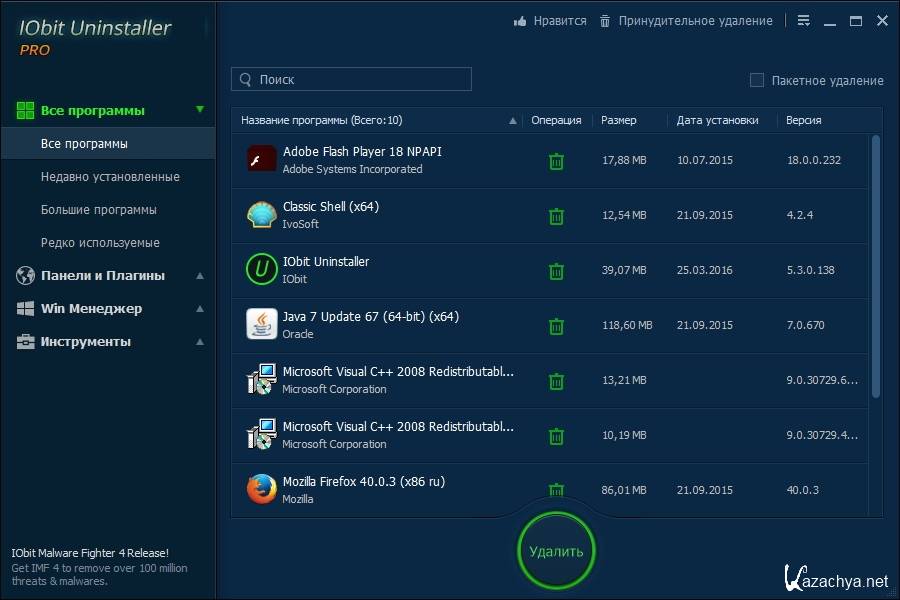900x600 pixels.
Task: Expand the Win Менеджер section
Action: 200,309
